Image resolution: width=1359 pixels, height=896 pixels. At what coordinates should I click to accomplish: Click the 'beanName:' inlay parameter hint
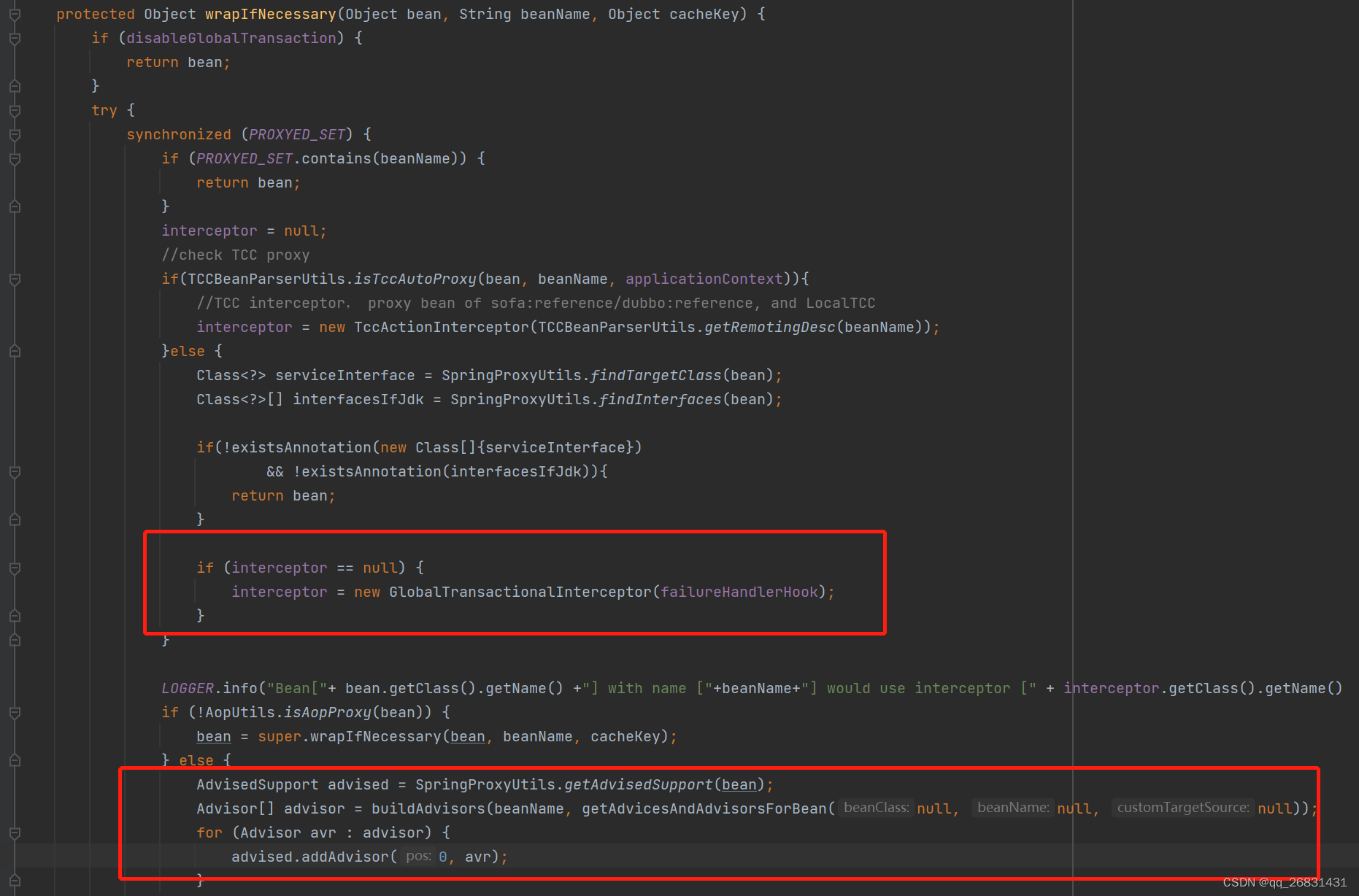(x=1013, y=808)
